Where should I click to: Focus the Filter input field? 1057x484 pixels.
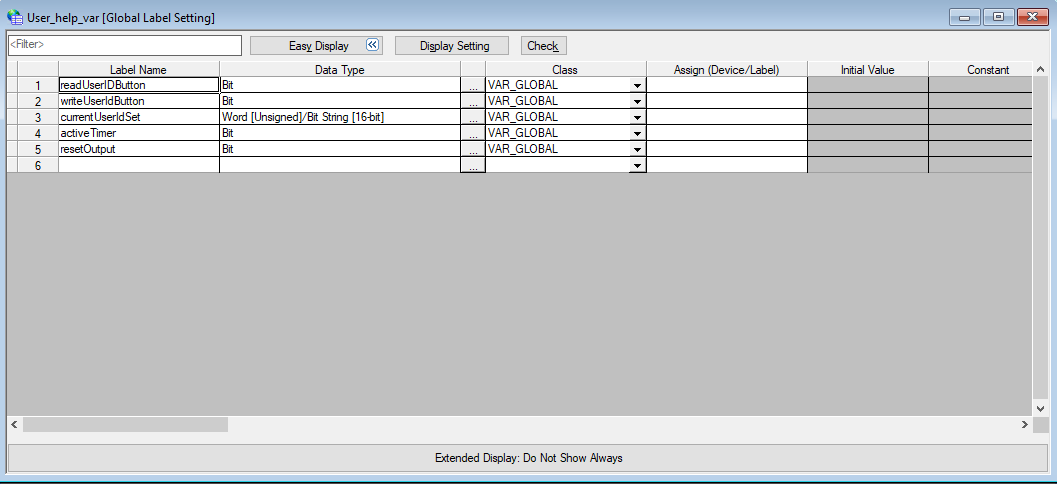125,45
